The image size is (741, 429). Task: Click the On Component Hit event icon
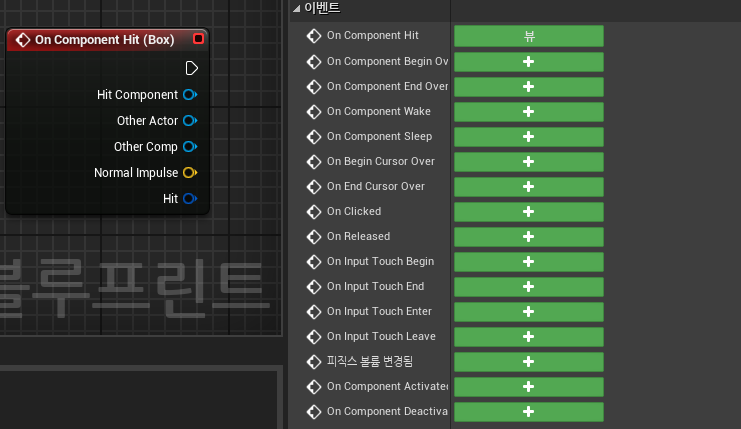pyautogui.click(x=314, y=36)
